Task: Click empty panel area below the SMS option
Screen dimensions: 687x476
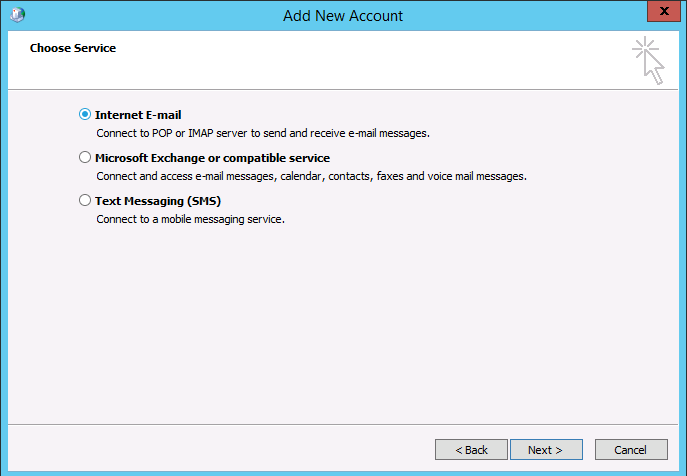Action: click(343, 324)
